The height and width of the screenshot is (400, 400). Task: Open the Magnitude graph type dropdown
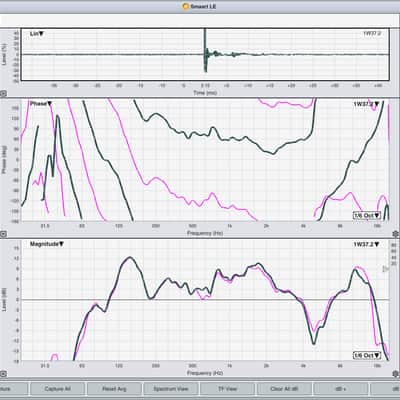tap(47, 244)
